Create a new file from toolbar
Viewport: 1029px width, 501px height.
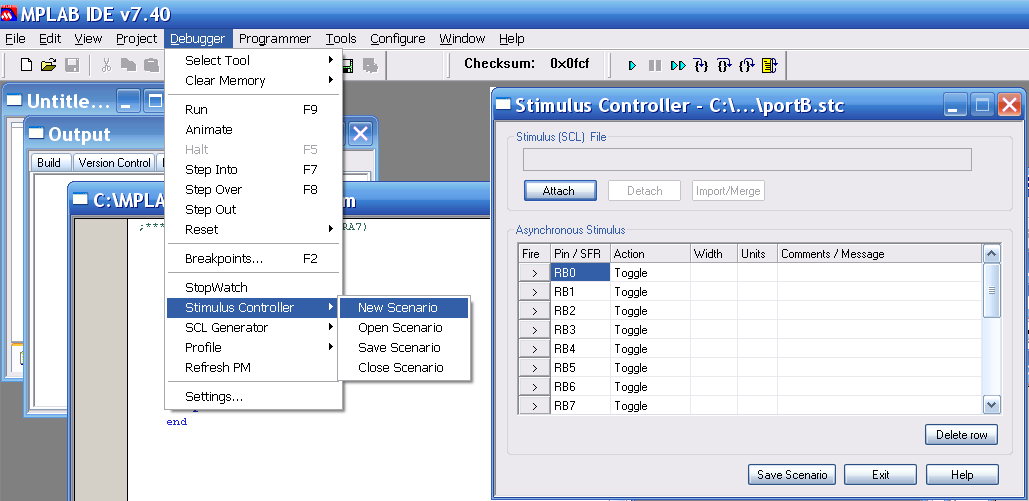(x=26, y=65)
